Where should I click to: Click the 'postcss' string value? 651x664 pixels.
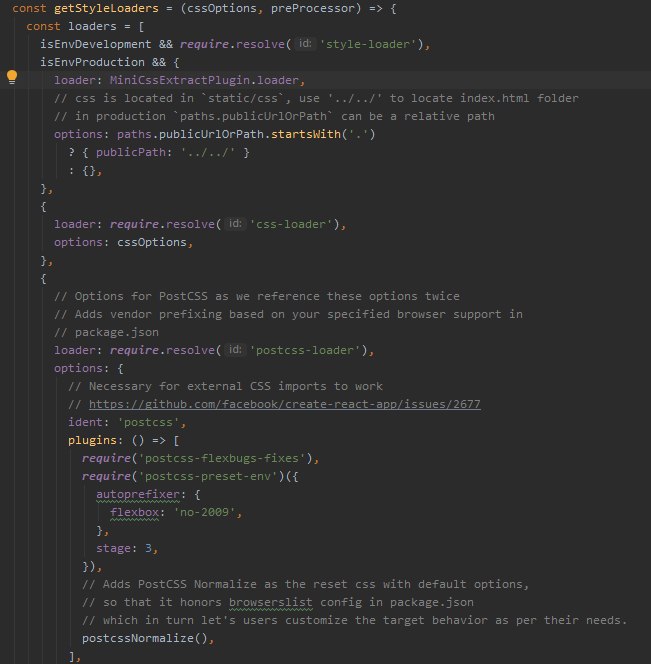click(x=148, y=422)
